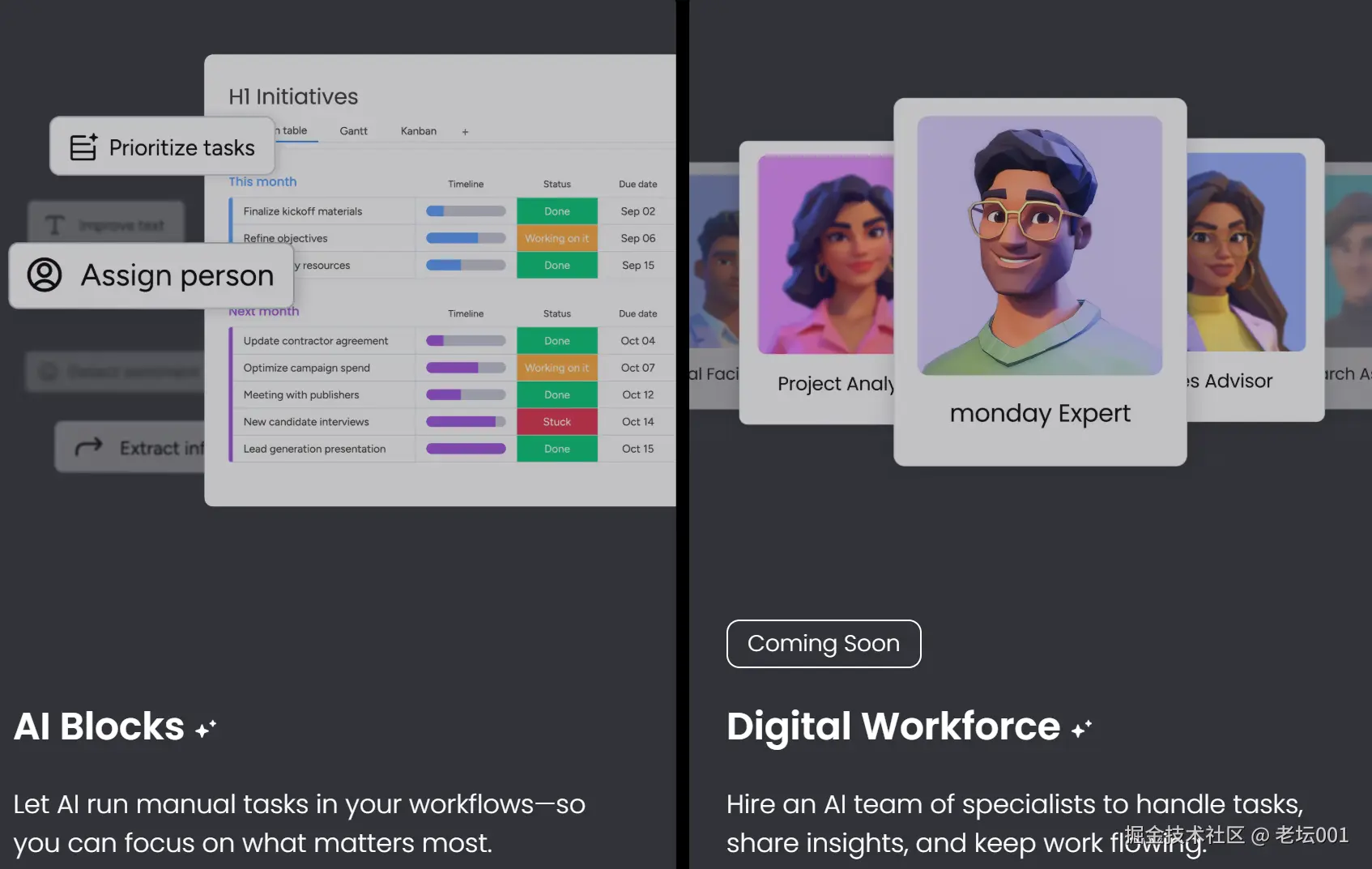Viewport: 1372px width, 869px height.
Task: Select the Prioritize tasks button
Action: click(x=162, y=147)
